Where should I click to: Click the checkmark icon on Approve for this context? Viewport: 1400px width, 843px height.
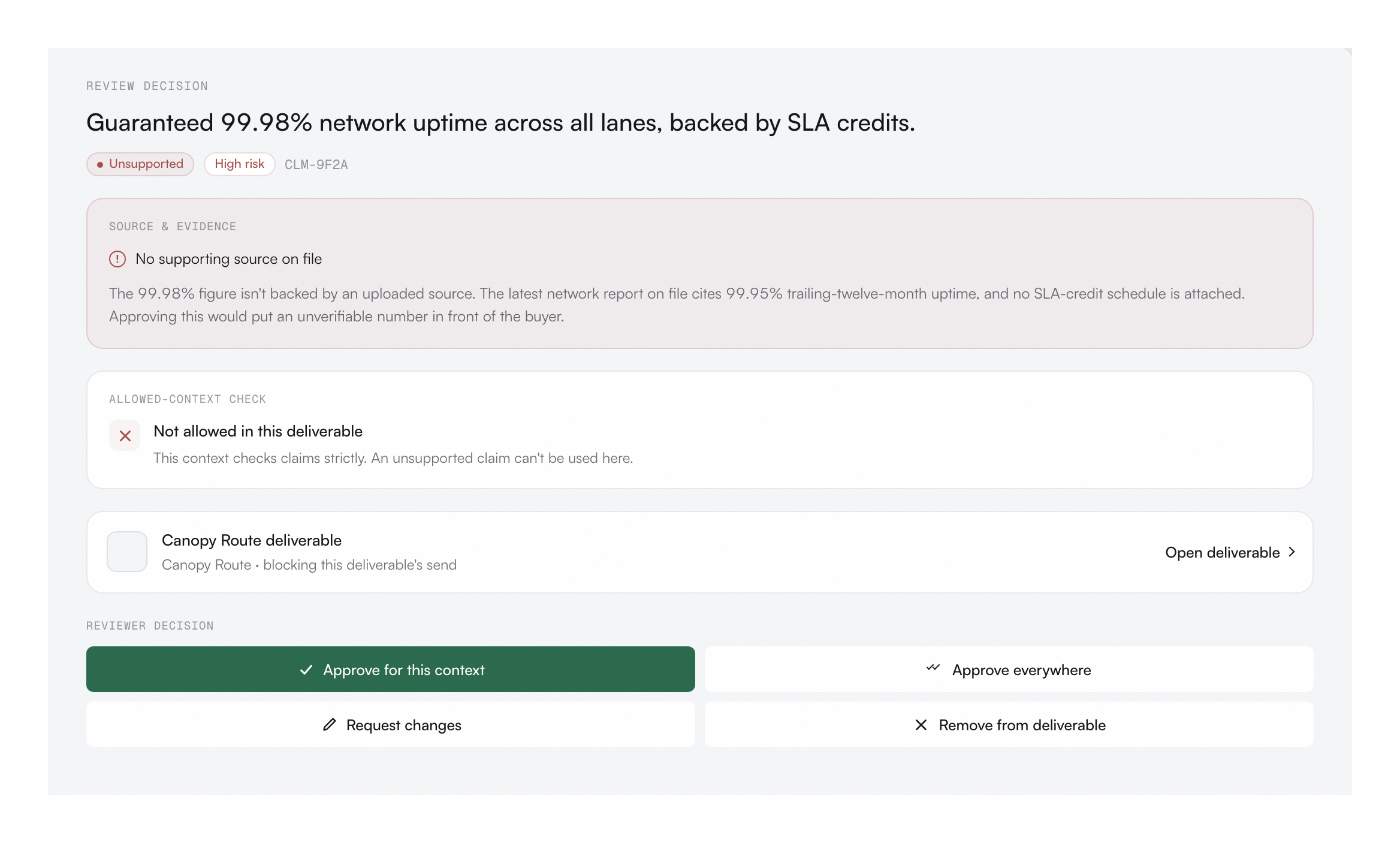[306, 670]
